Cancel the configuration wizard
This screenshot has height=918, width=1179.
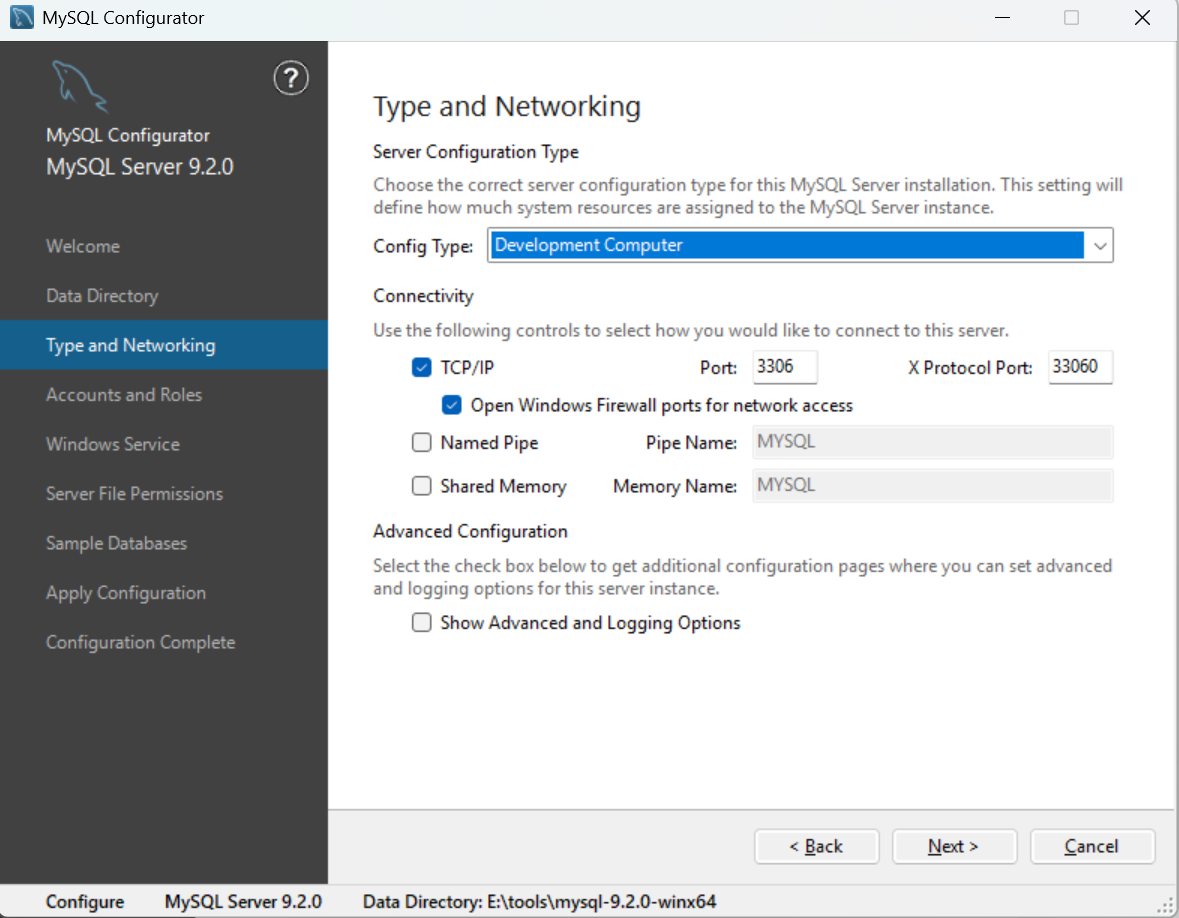coord(1092,846)
